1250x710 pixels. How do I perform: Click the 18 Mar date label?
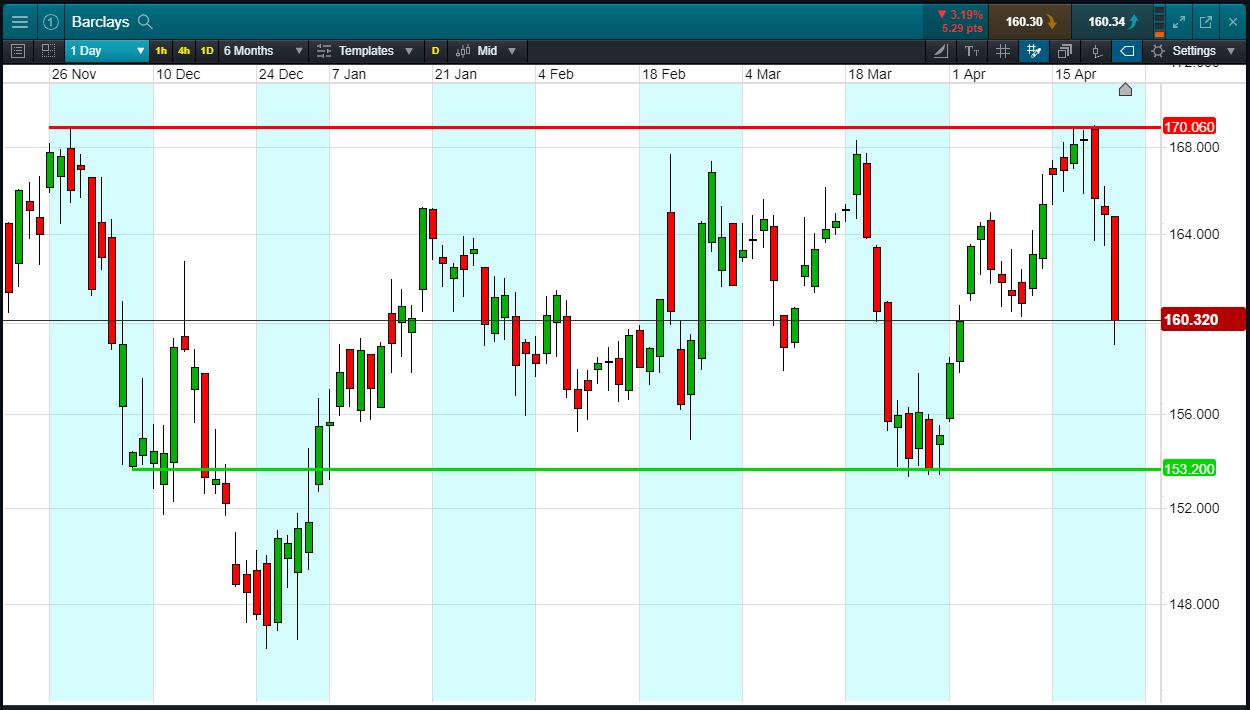(870, 74)
